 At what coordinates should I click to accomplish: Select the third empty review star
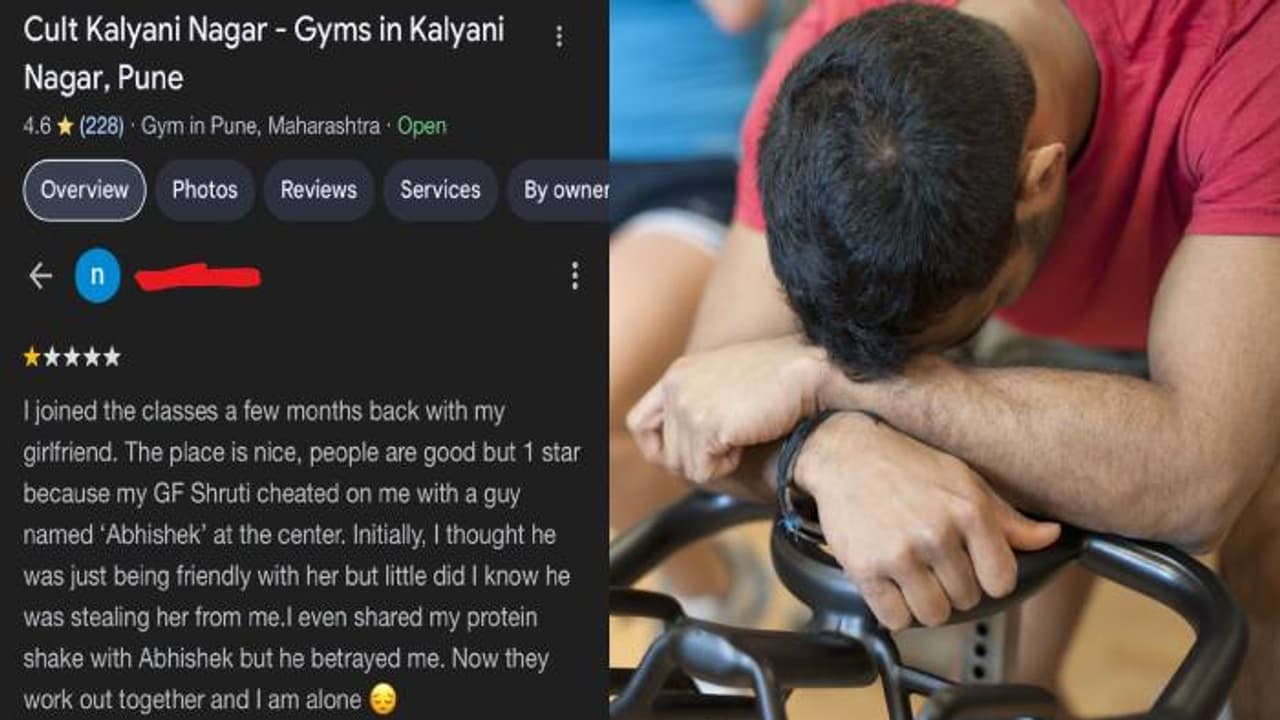pos(72,357)
